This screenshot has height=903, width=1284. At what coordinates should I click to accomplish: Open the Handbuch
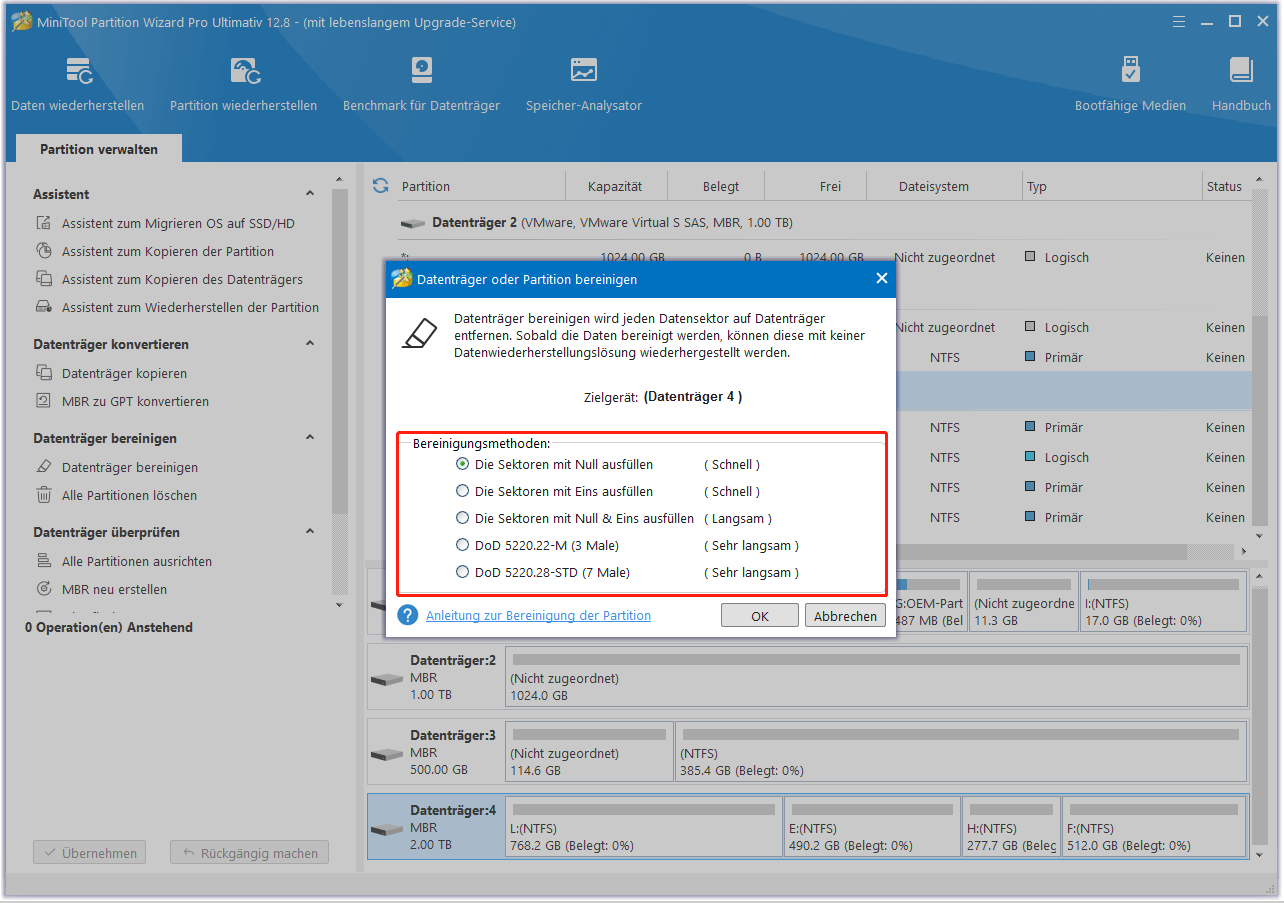pyautogui.click(x=1241, y=84)
